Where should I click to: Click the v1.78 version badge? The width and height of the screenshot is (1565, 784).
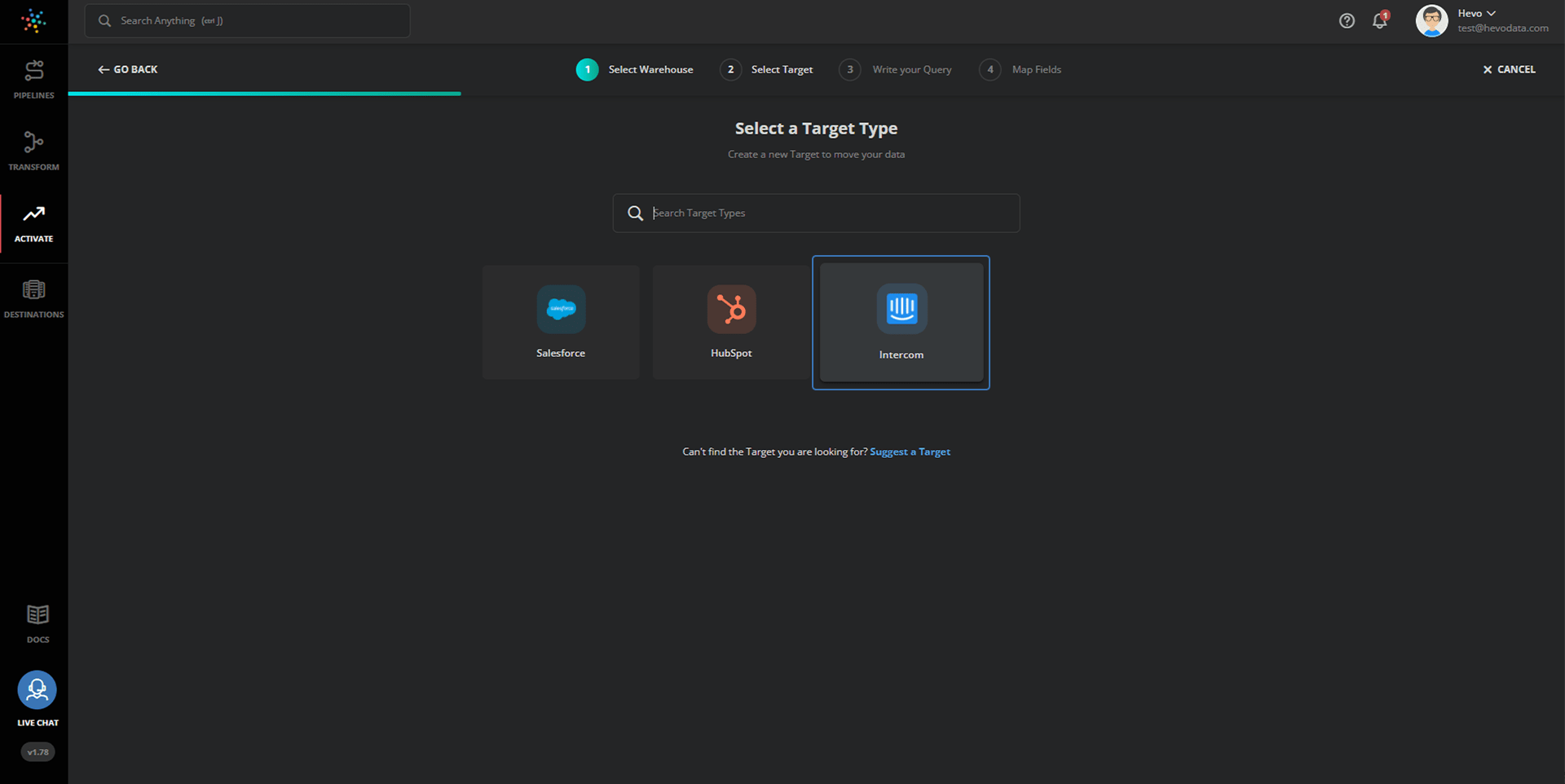click(37, 752)
